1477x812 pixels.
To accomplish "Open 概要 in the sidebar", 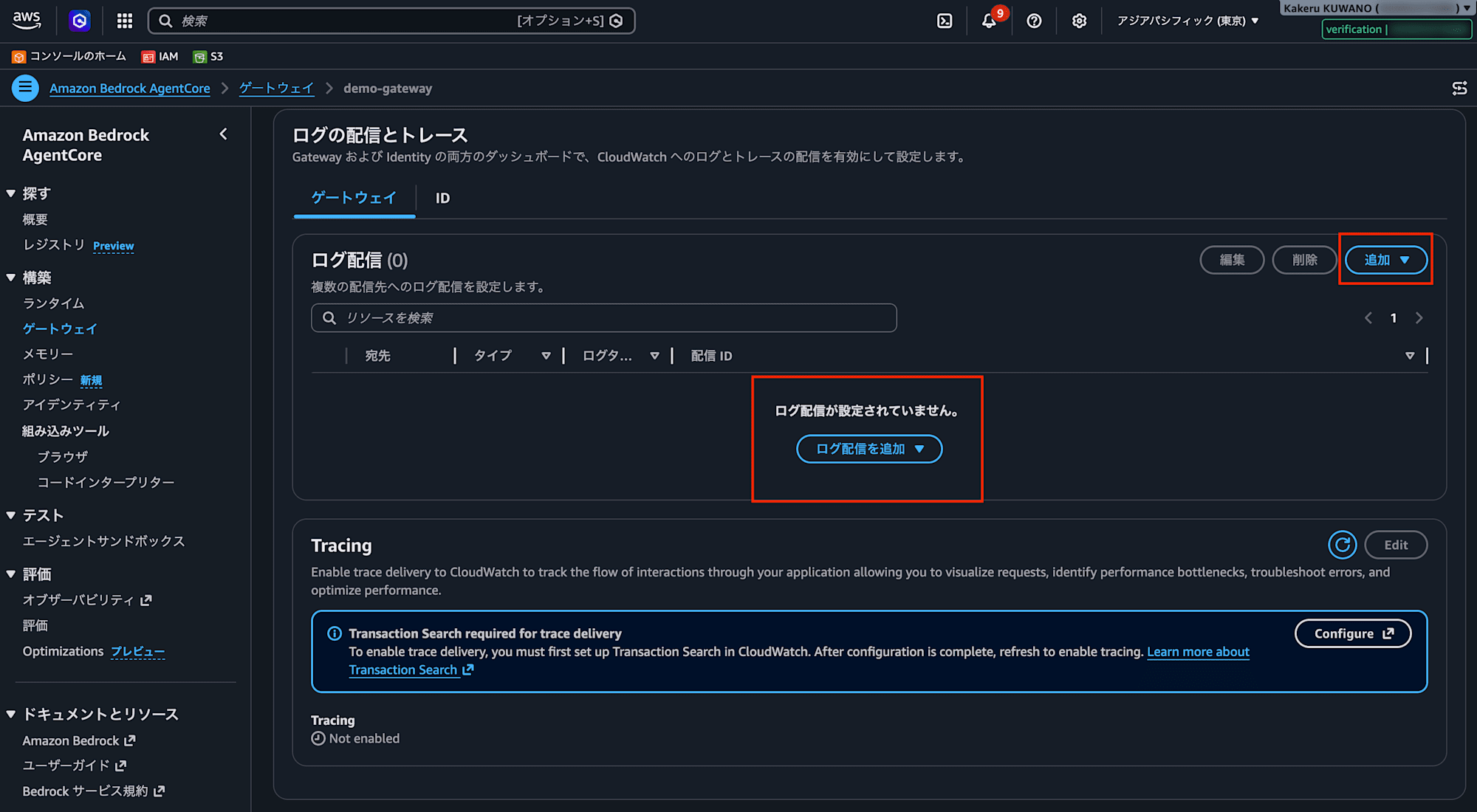I will (x=35, y=220).
